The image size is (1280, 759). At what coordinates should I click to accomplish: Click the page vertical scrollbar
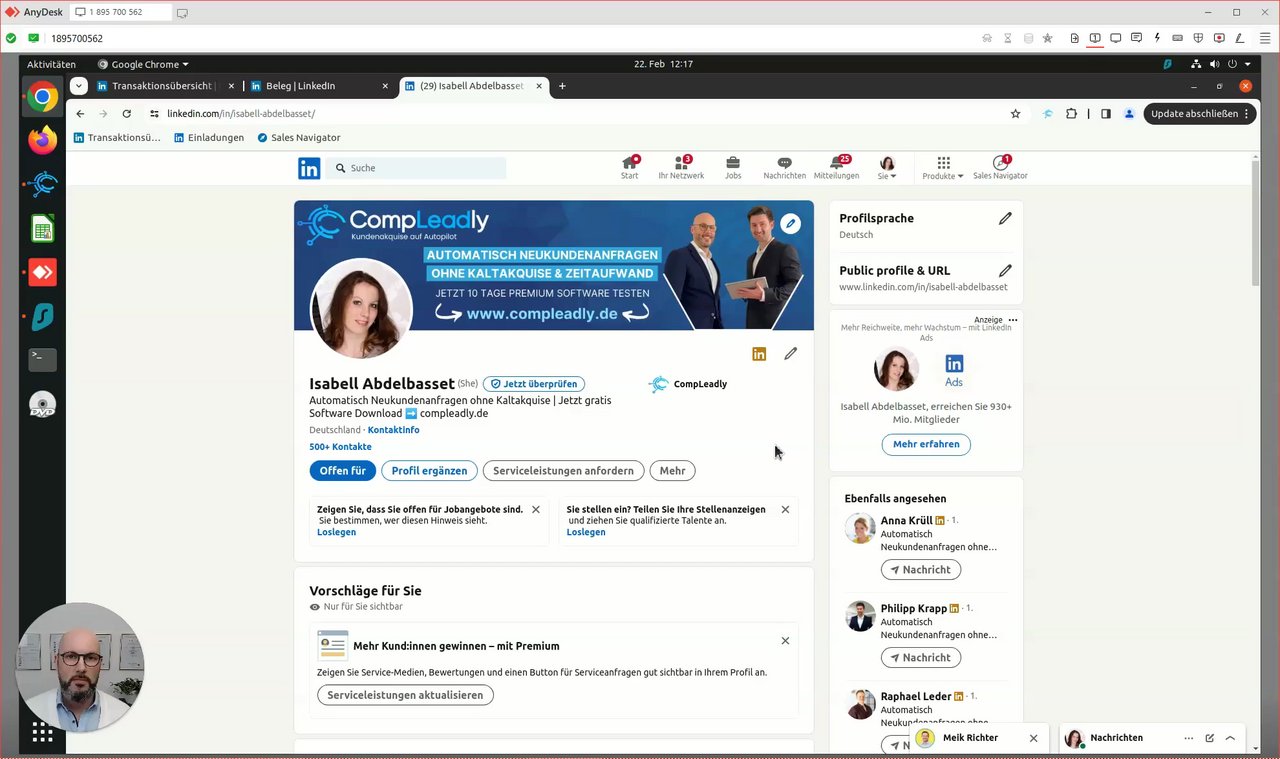[x=1255, y=222]
